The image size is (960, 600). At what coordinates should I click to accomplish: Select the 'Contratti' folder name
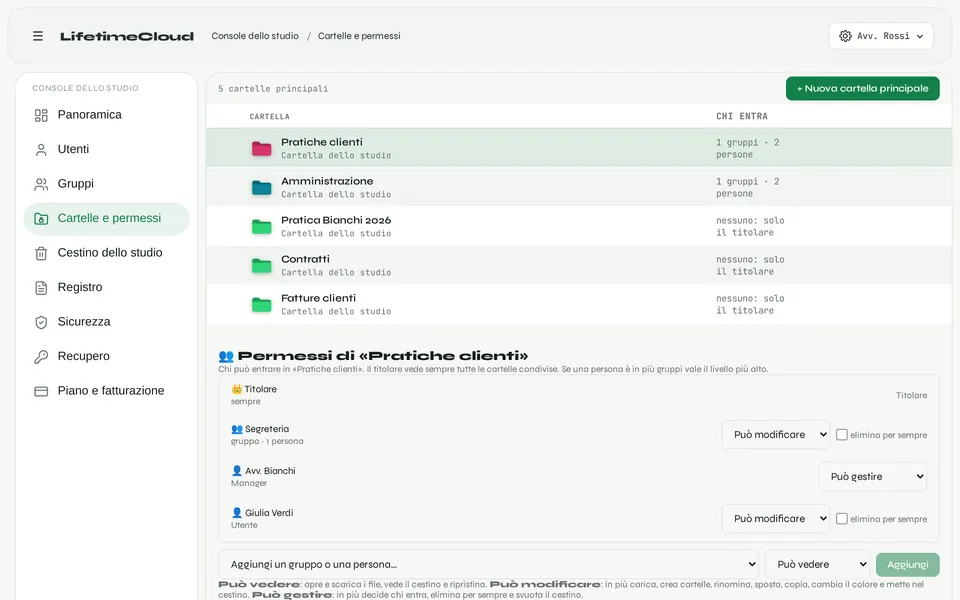click(305, 259)
